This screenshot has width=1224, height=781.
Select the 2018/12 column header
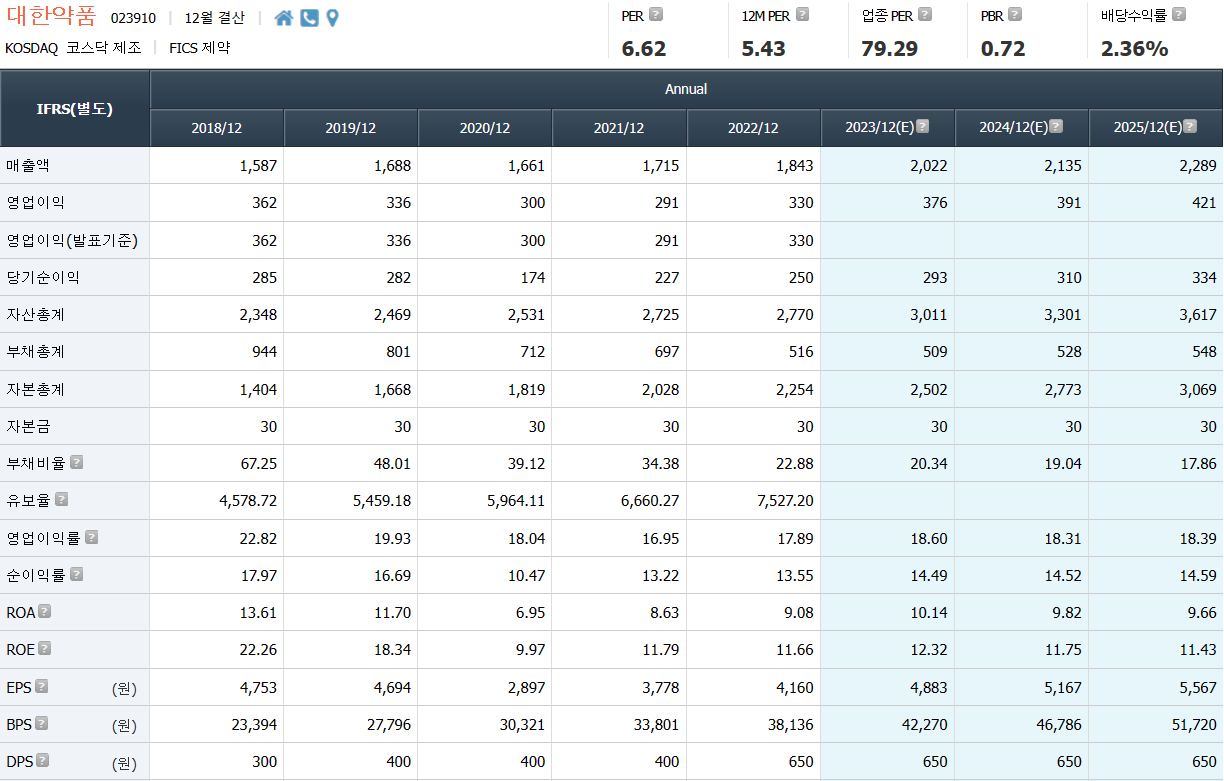pos(217,128)
